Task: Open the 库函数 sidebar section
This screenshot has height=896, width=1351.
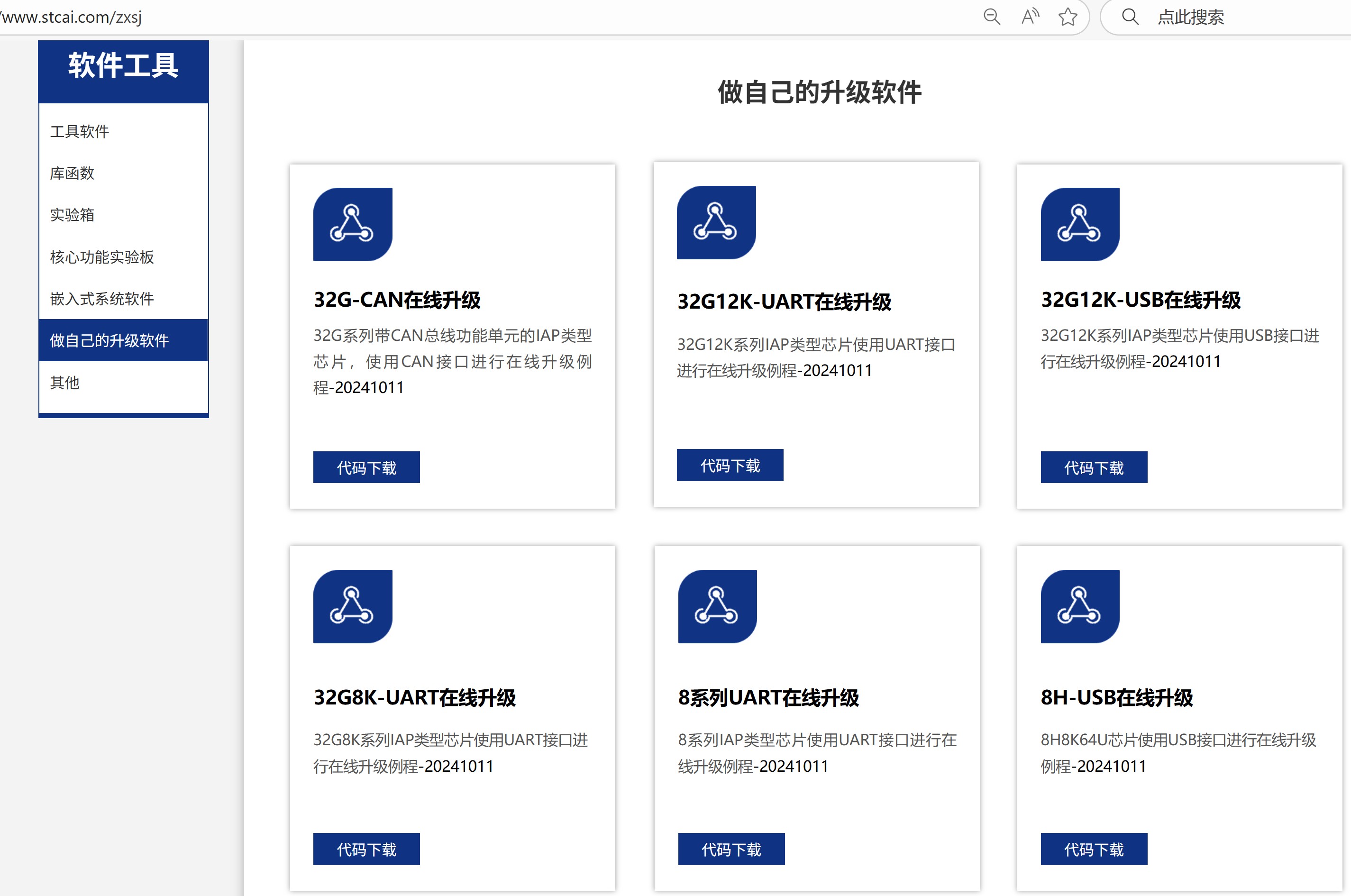Action: (73, 173)
